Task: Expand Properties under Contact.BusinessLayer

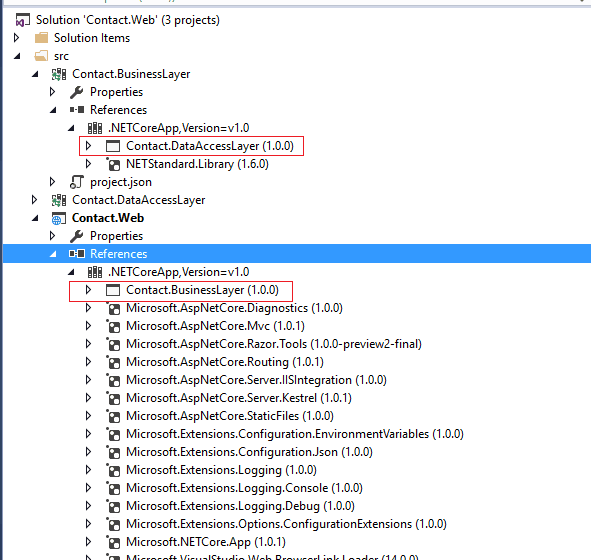Action: point(52,92)
